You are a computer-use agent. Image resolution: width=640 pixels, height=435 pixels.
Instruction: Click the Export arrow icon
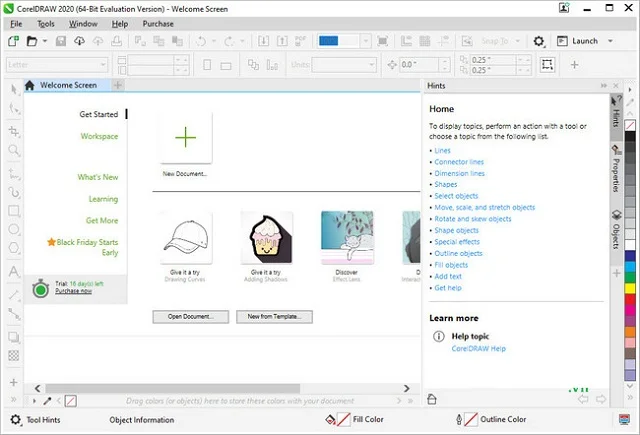coord(282,41)
